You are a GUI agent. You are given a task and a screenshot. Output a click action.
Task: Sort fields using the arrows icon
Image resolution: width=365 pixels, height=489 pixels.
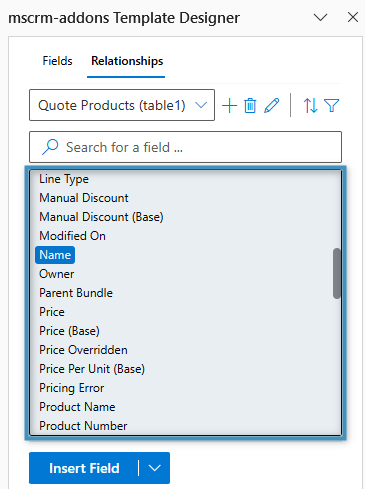tap(310, 106)
